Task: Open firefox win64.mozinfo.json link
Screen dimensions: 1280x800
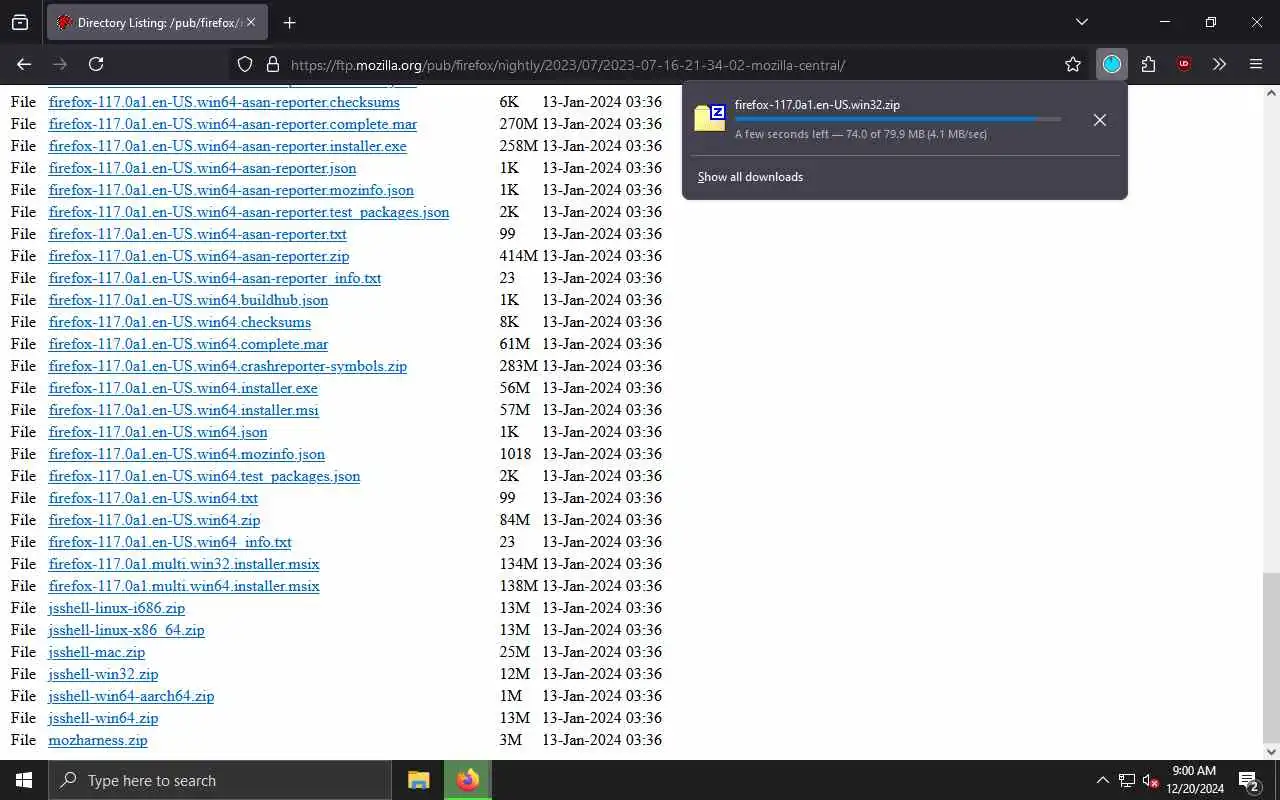Action: pyautogui.click(x=187, y=454)
